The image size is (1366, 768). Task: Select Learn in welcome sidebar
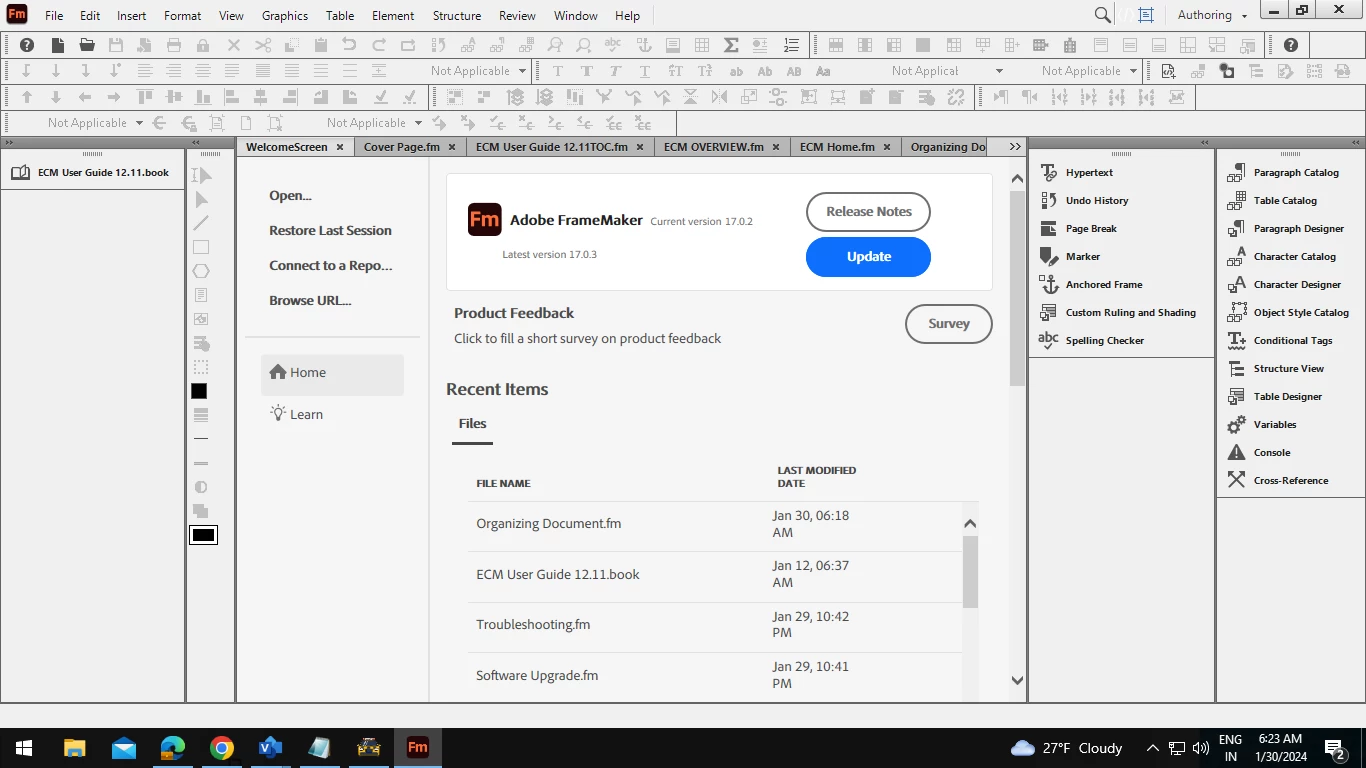[x=332, y=414]
